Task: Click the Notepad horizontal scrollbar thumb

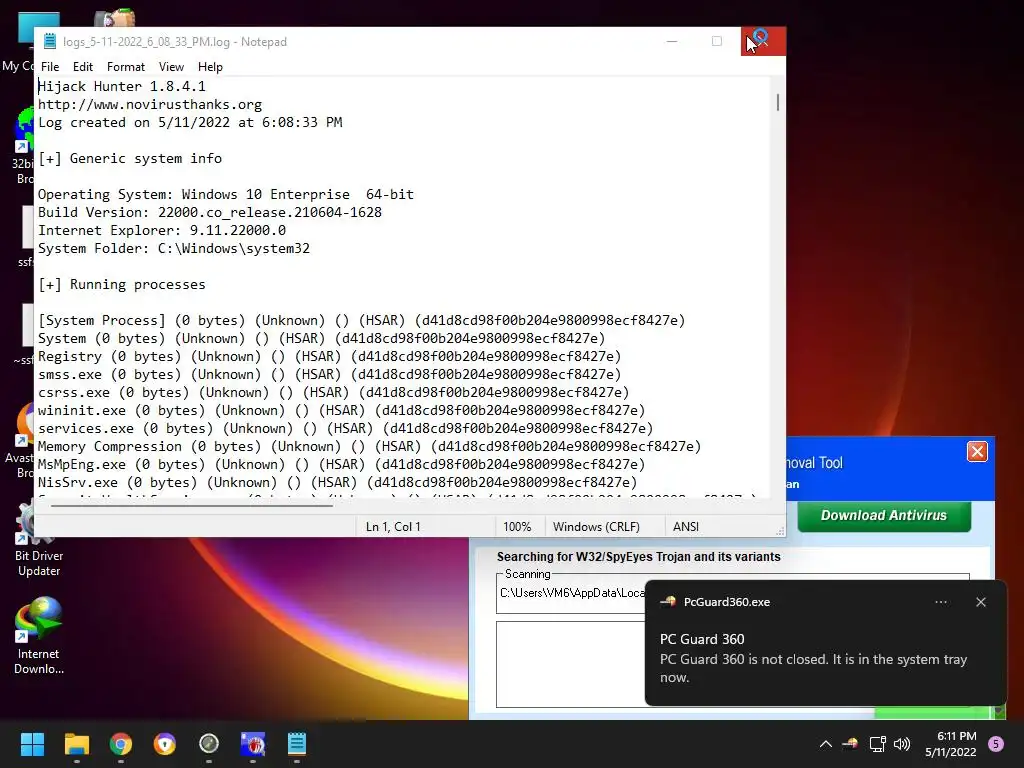Action: (x=191, y=505)
